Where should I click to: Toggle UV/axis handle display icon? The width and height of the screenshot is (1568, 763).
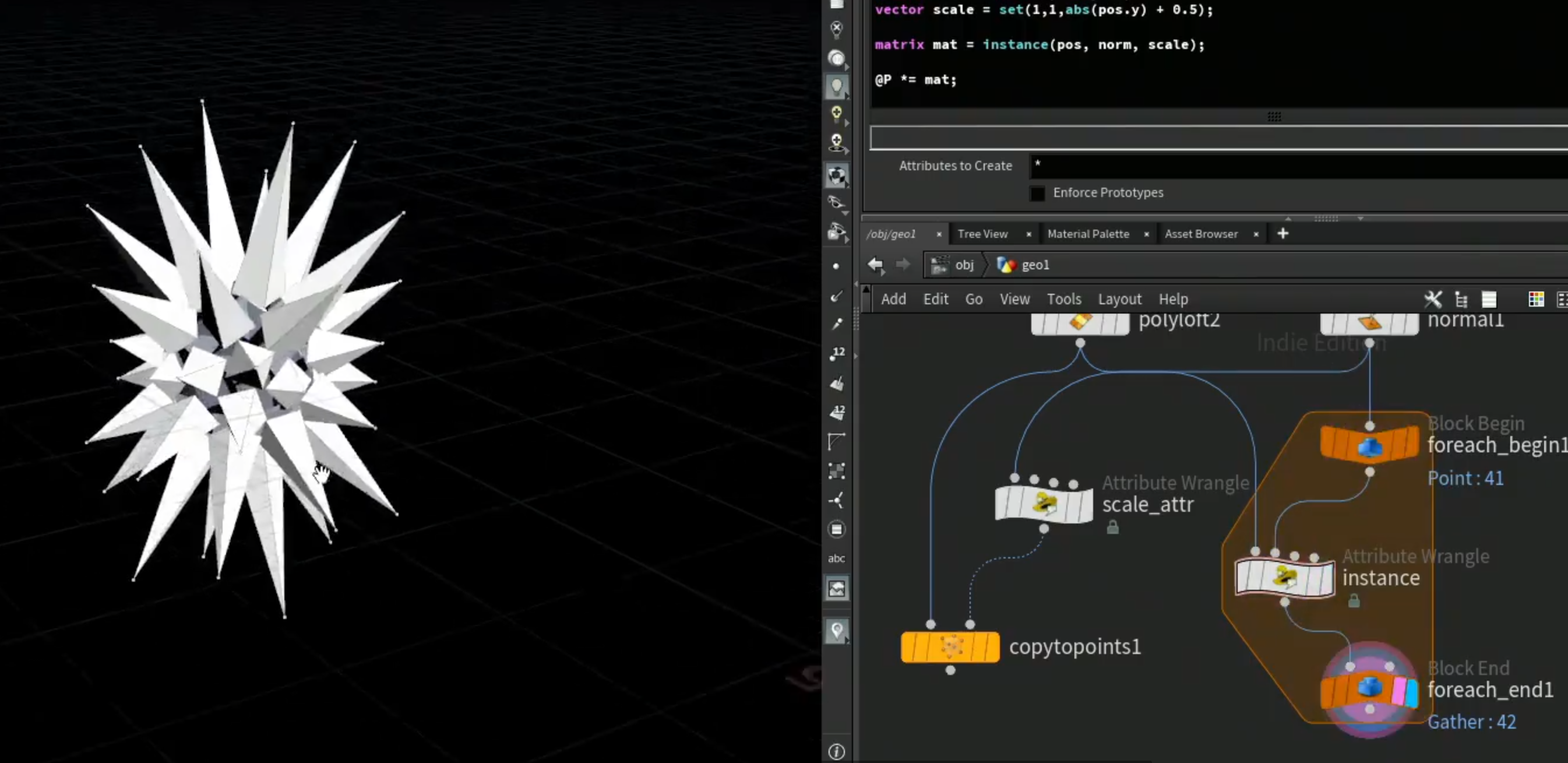tap(837, 500)
